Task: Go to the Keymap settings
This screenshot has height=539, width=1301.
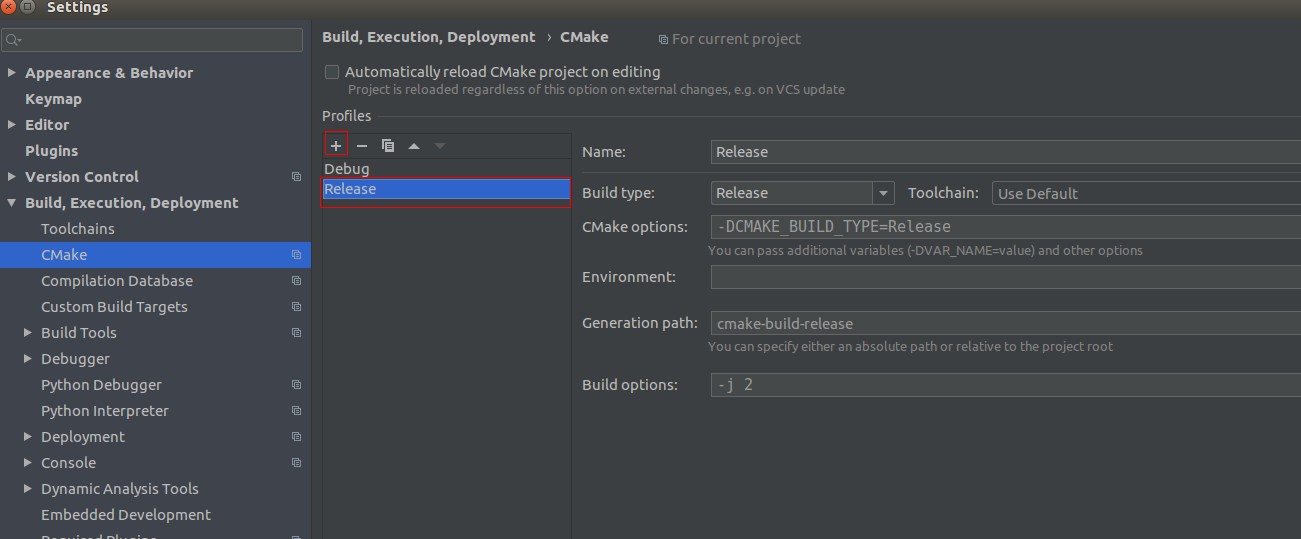Action: 53,99
